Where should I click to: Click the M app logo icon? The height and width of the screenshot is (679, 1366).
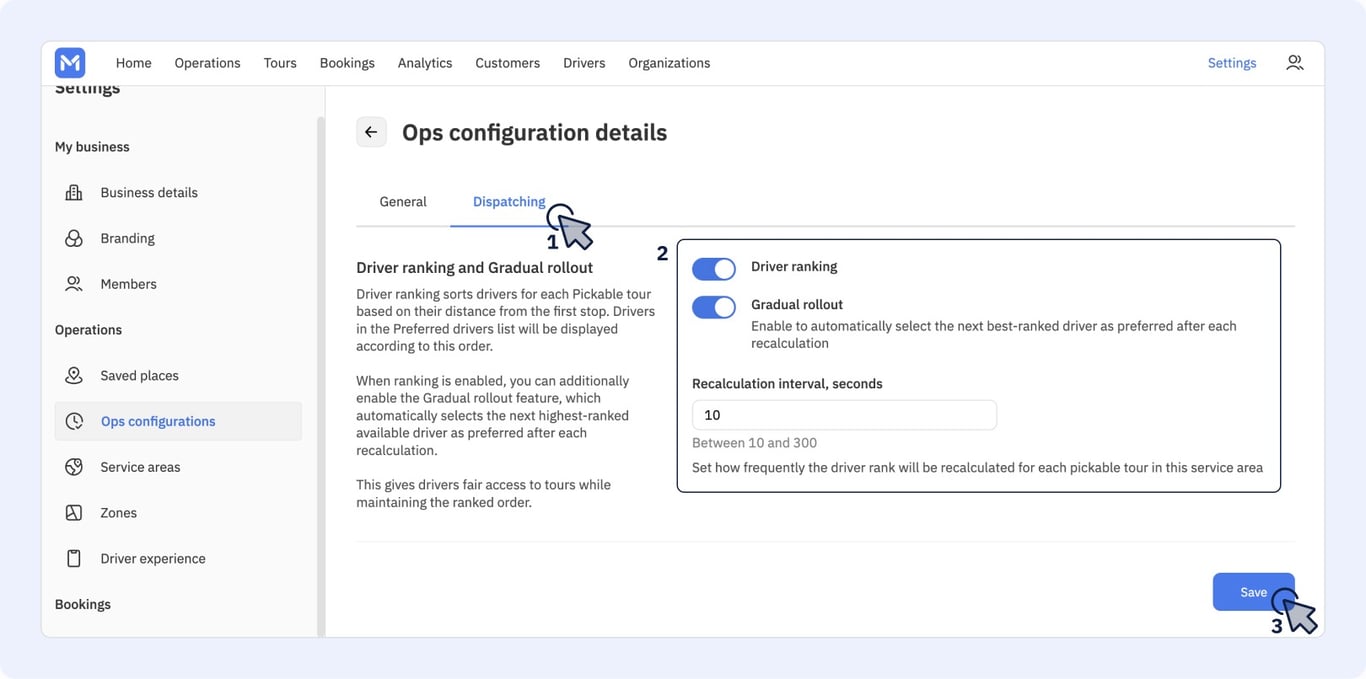click(x=70, y=63)
